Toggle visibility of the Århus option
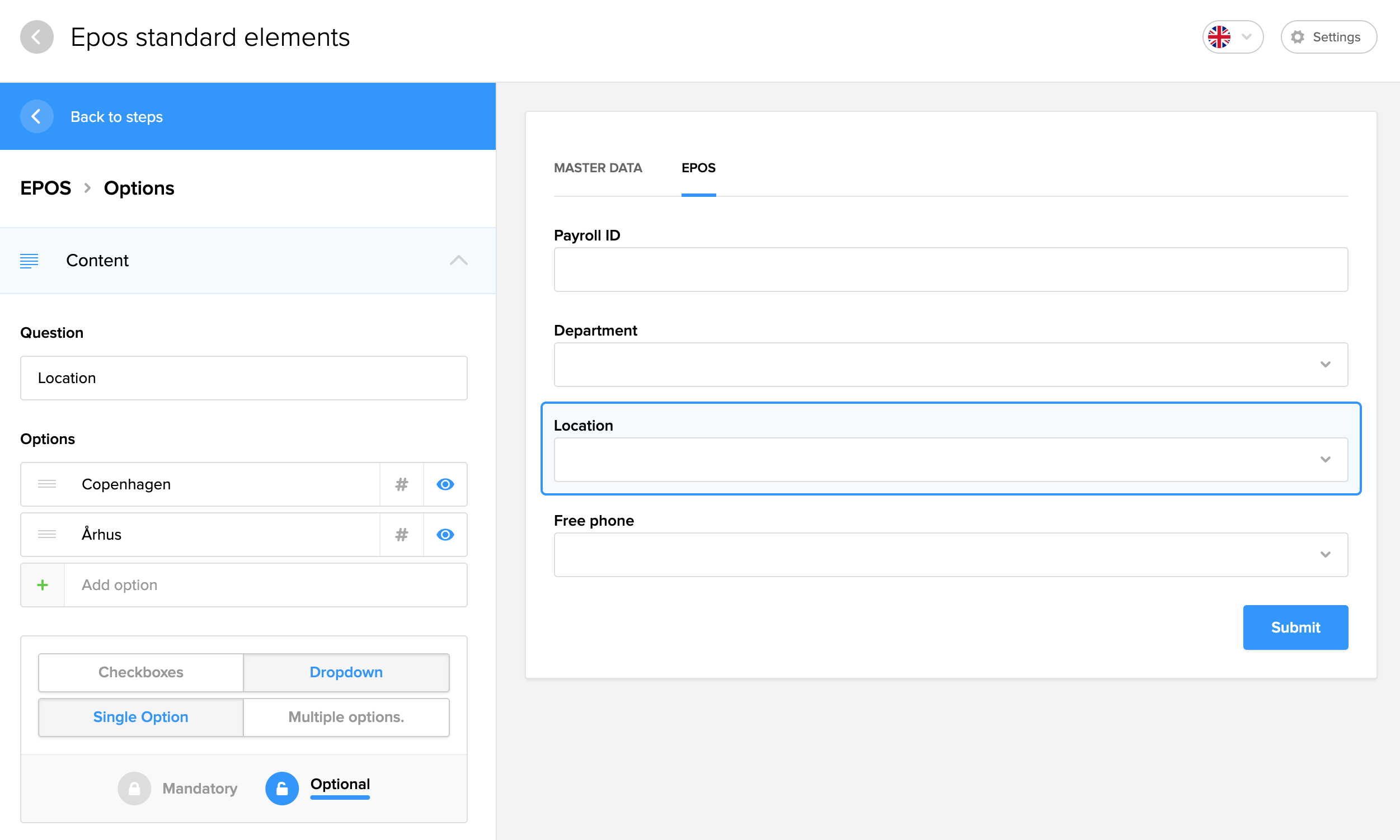 [445, 535]
